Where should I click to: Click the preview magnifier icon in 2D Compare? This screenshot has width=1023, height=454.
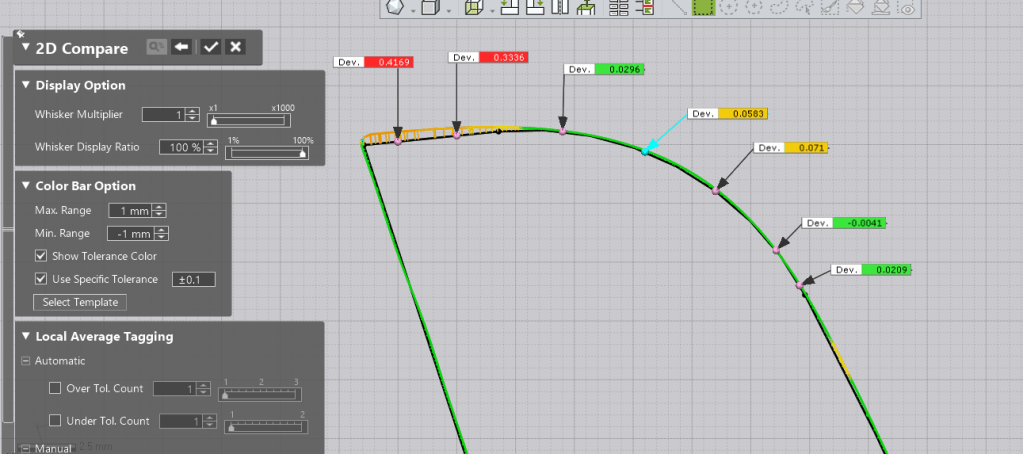(x=156, y=47)
